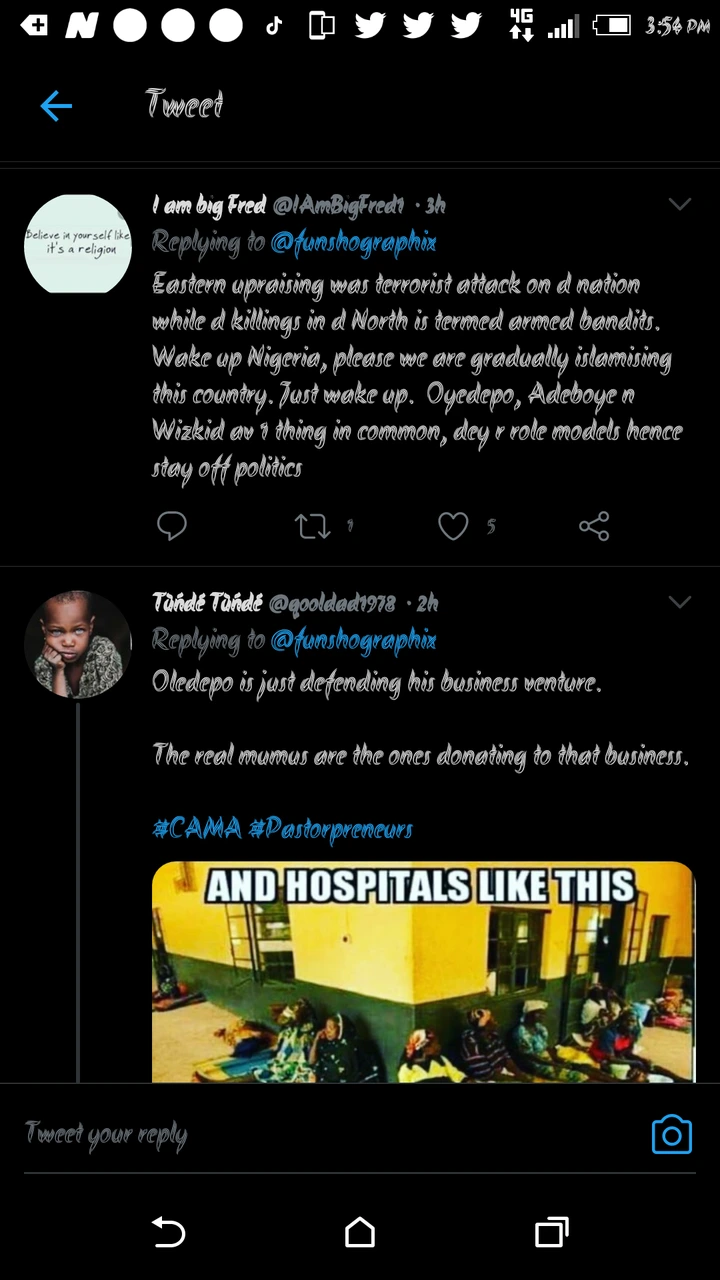Tap the Tweet your reply field

click(300, 1134)
